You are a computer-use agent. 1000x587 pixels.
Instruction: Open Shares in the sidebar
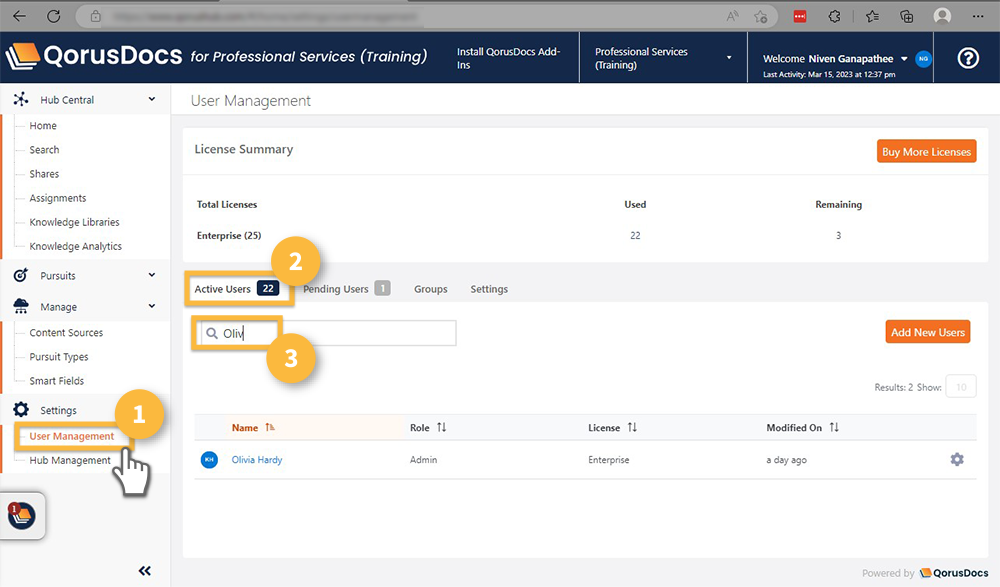coord(44,174)
